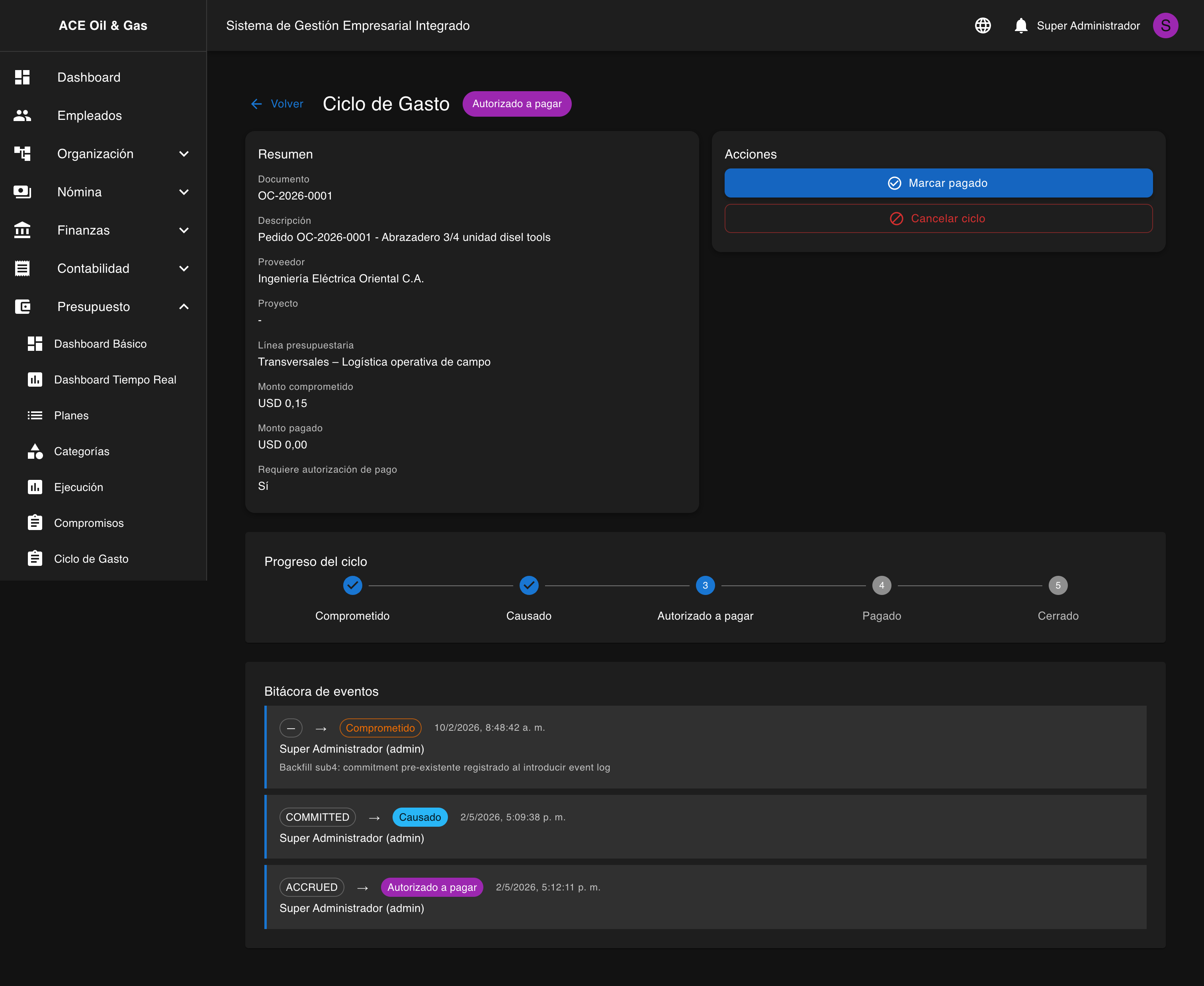Click the Nómina payments icon
The height and width of the screenshot is (986, 1204).
tap(22, 192)
